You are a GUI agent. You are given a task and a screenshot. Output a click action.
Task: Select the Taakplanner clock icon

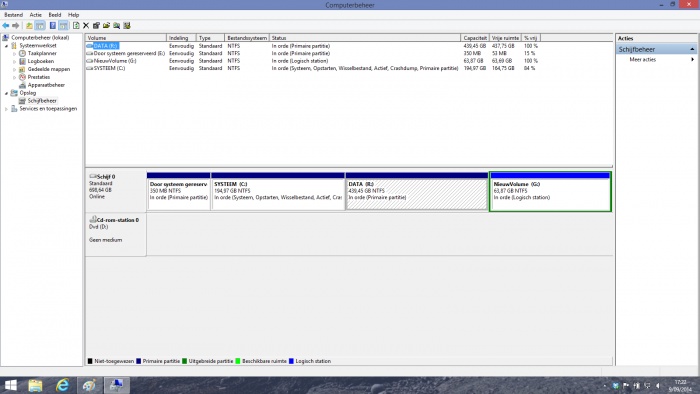click(22, 53)
